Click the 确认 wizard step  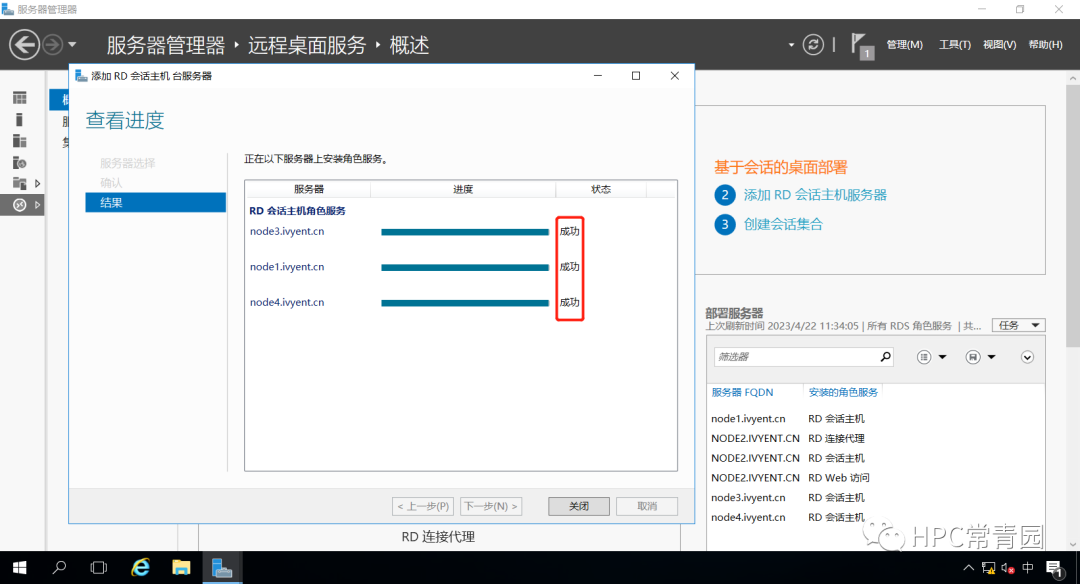(x=111, y=182)
